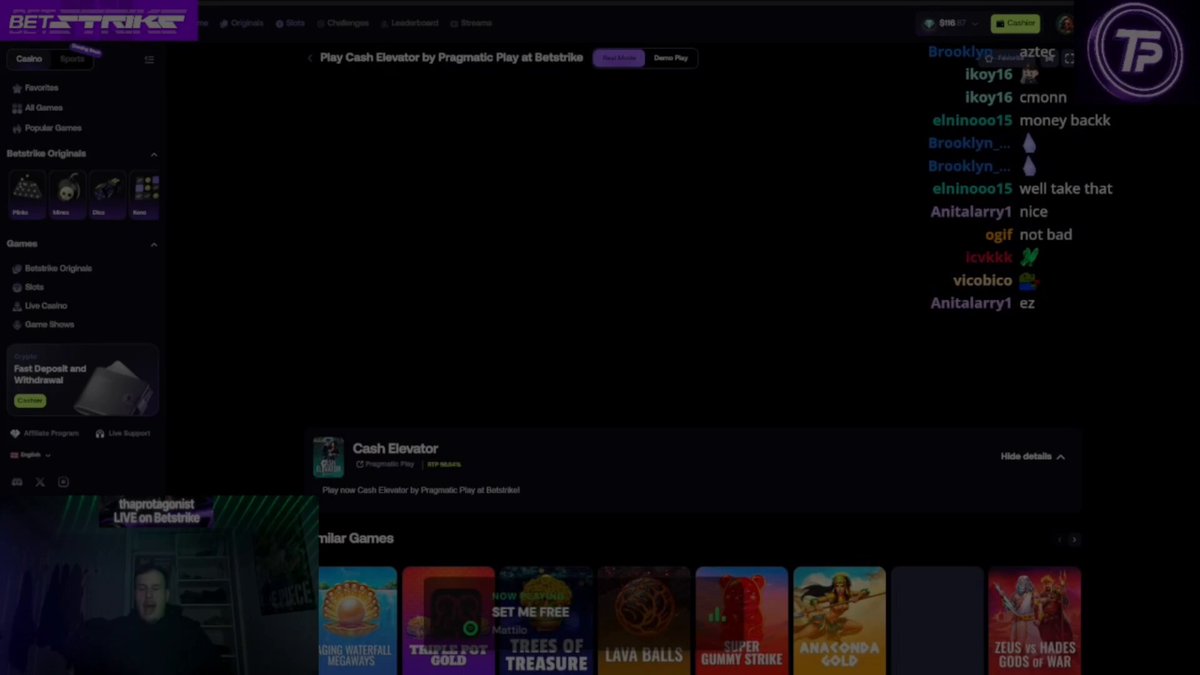The image size is (1200, 675).
Task: Click chat username 'vicobico'
Action: click(x=983, y=280)
